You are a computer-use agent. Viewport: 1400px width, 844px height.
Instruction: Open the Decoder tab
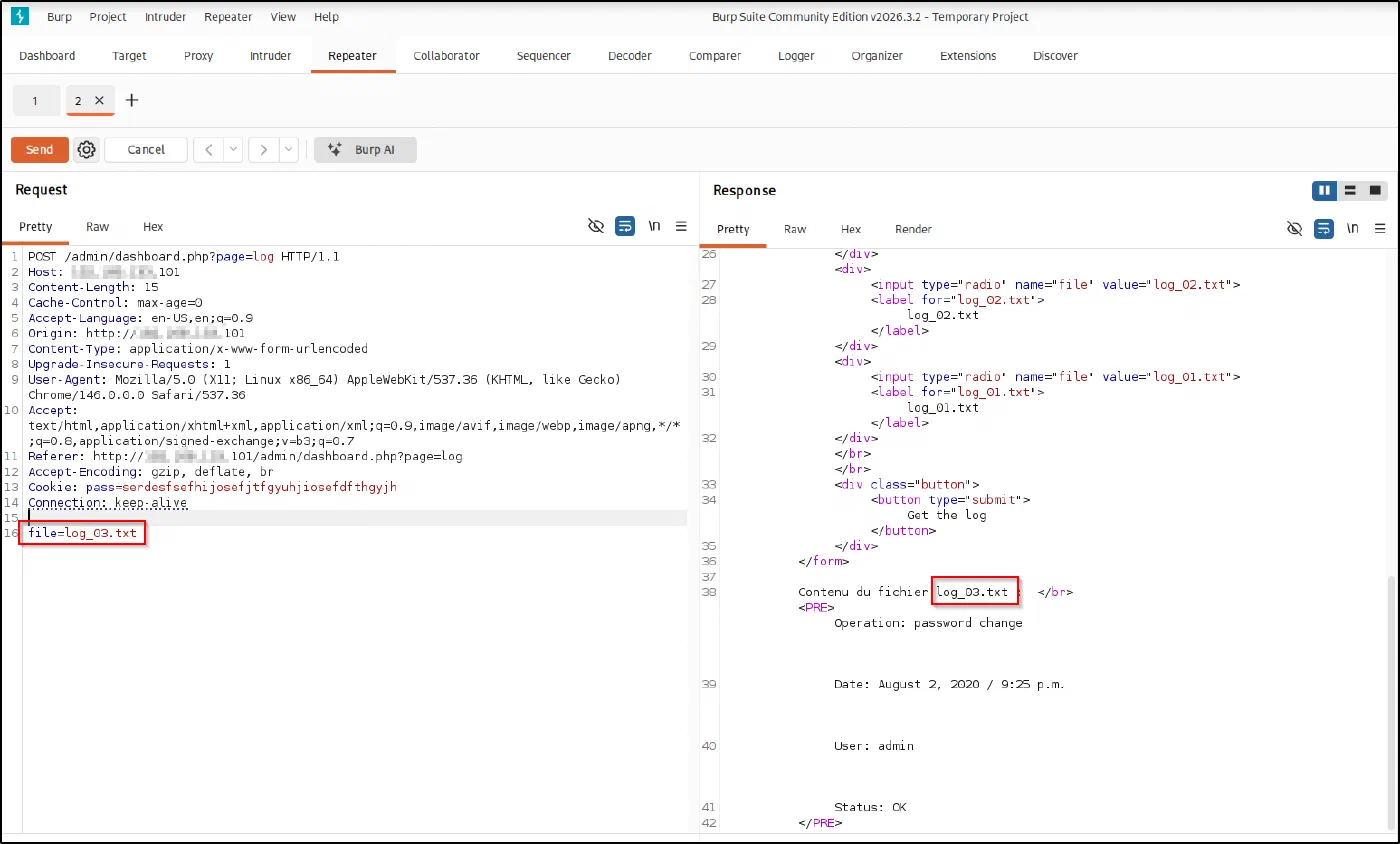pos(630,56)
